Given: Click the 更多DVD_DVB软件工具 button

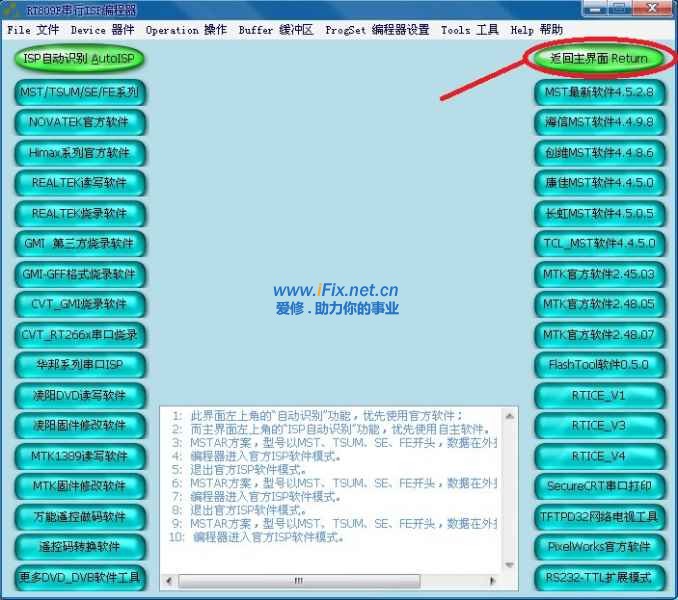Looking at the screenshot, I should point(80,578).
